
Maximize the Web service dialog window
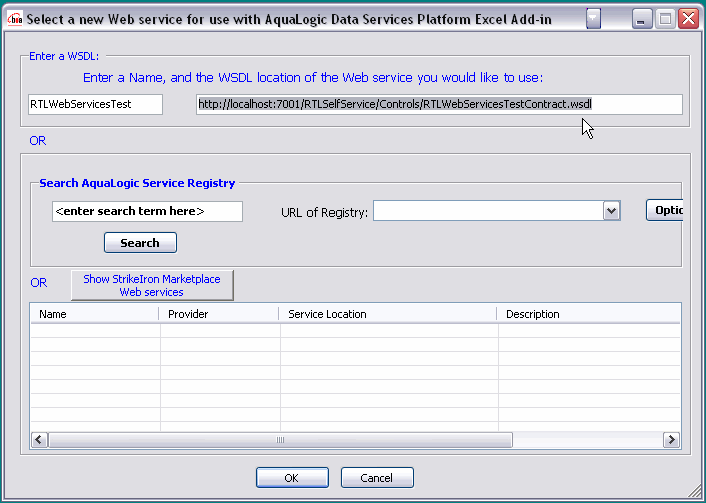665,19
